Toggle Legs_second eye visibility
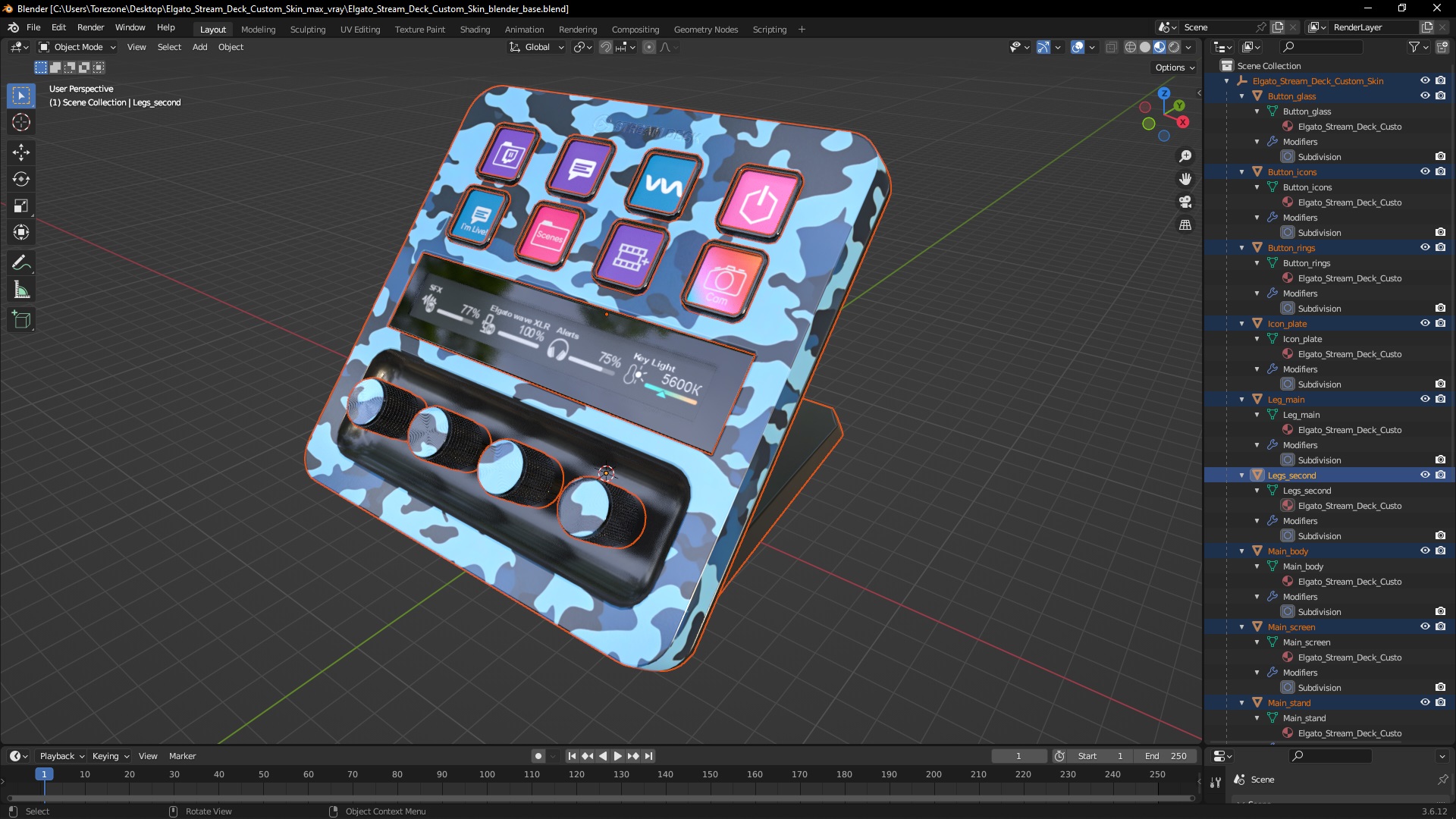Viewport: 1456px width, 819px height. pyautogui.click(x=1425, y=475)
